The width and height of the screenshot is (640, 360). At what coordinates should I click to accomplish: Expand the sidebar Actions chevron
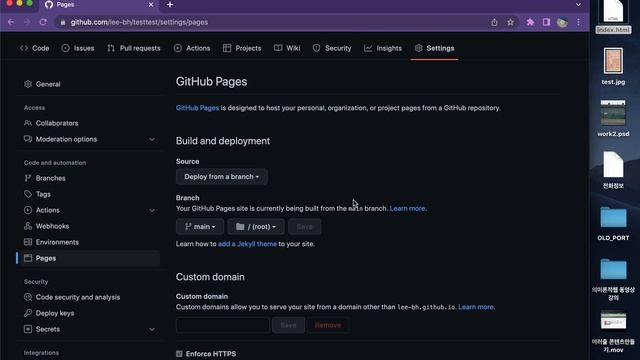tap(152, 210)
